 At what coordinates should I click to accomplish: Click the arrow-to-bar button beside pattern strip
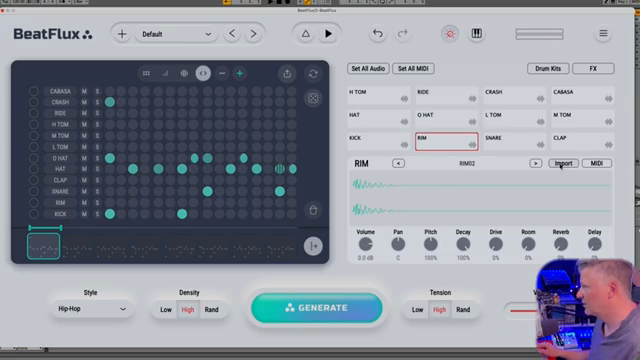(x=313, y=246)
